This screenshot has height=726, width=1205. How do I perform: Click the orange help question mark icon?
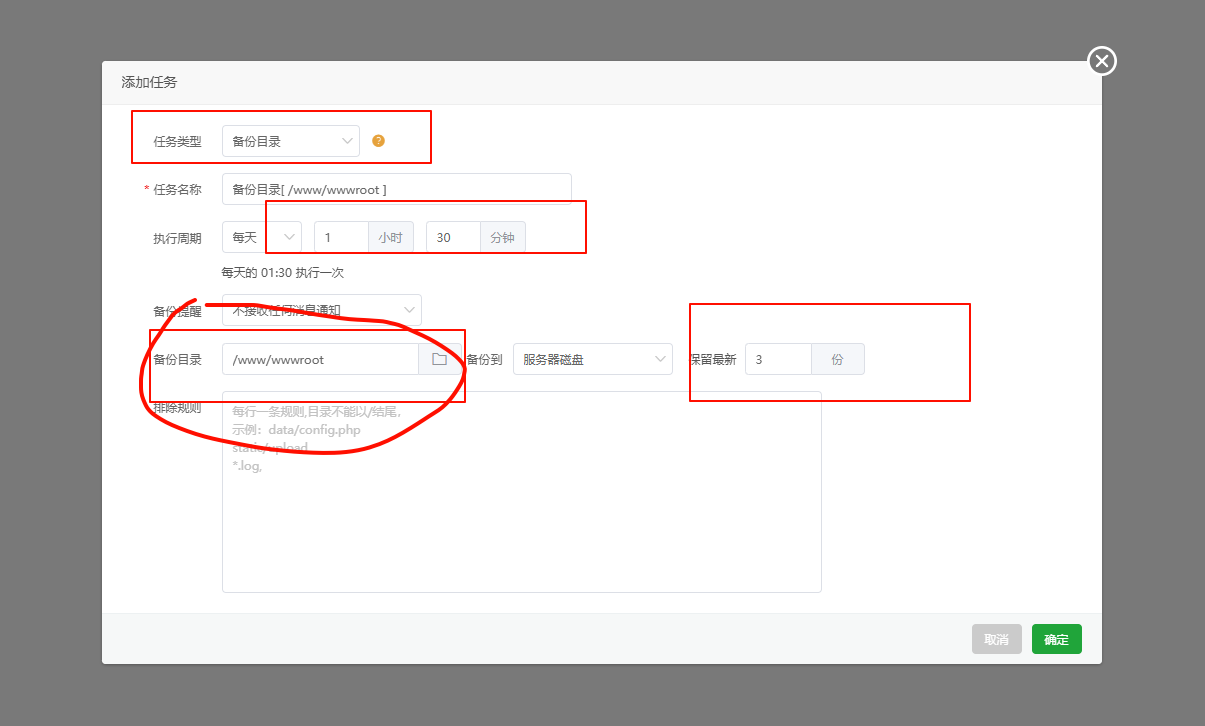tap(378, 141)
